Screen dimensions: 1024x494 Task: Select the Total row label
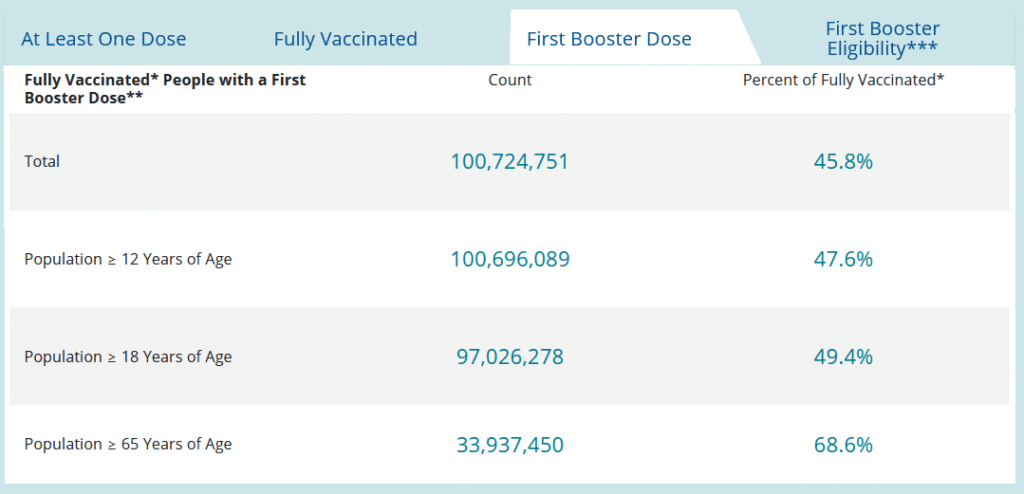pos(42,161)
